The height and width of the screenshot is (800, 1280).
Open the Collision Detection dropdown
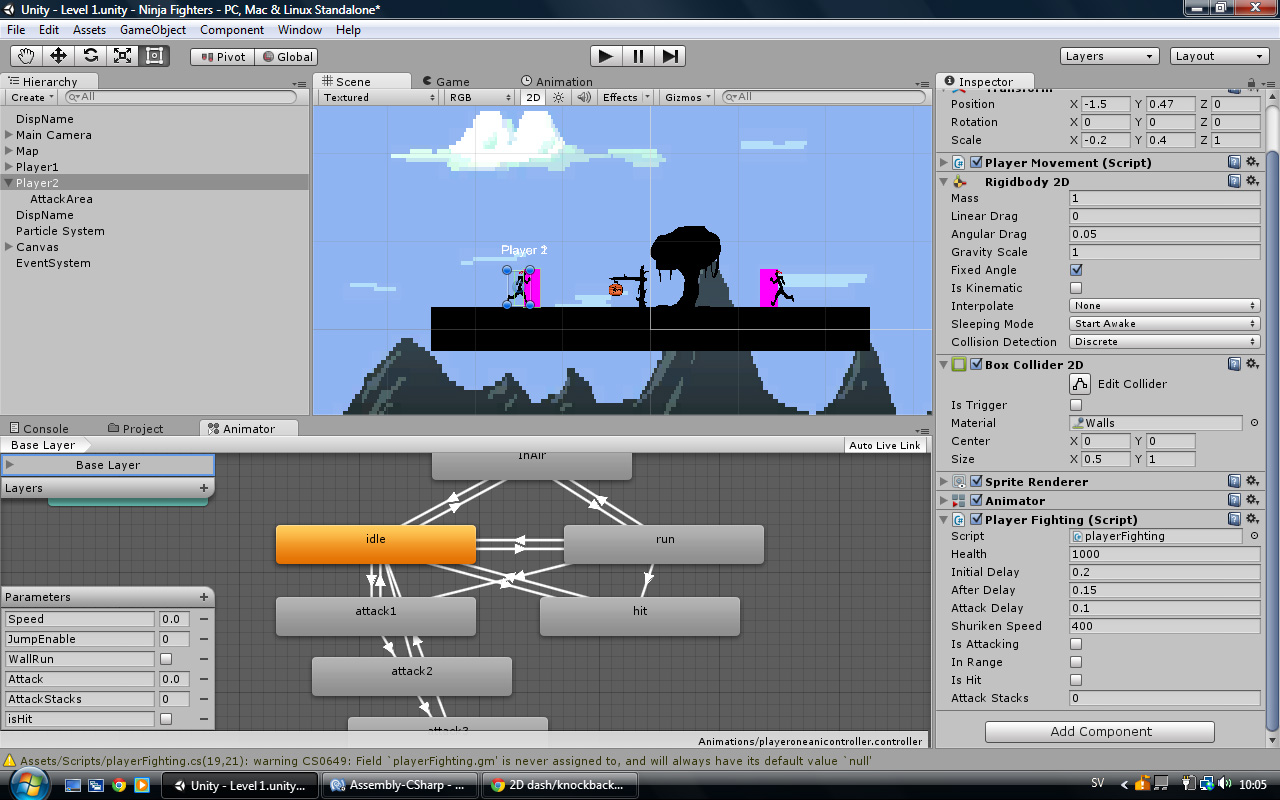coord(1163,342)
